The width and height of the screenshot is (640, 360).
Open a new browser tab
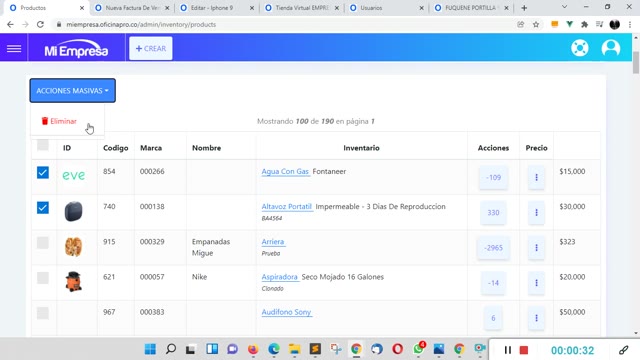pyautogui.click(x=524, y=8)
